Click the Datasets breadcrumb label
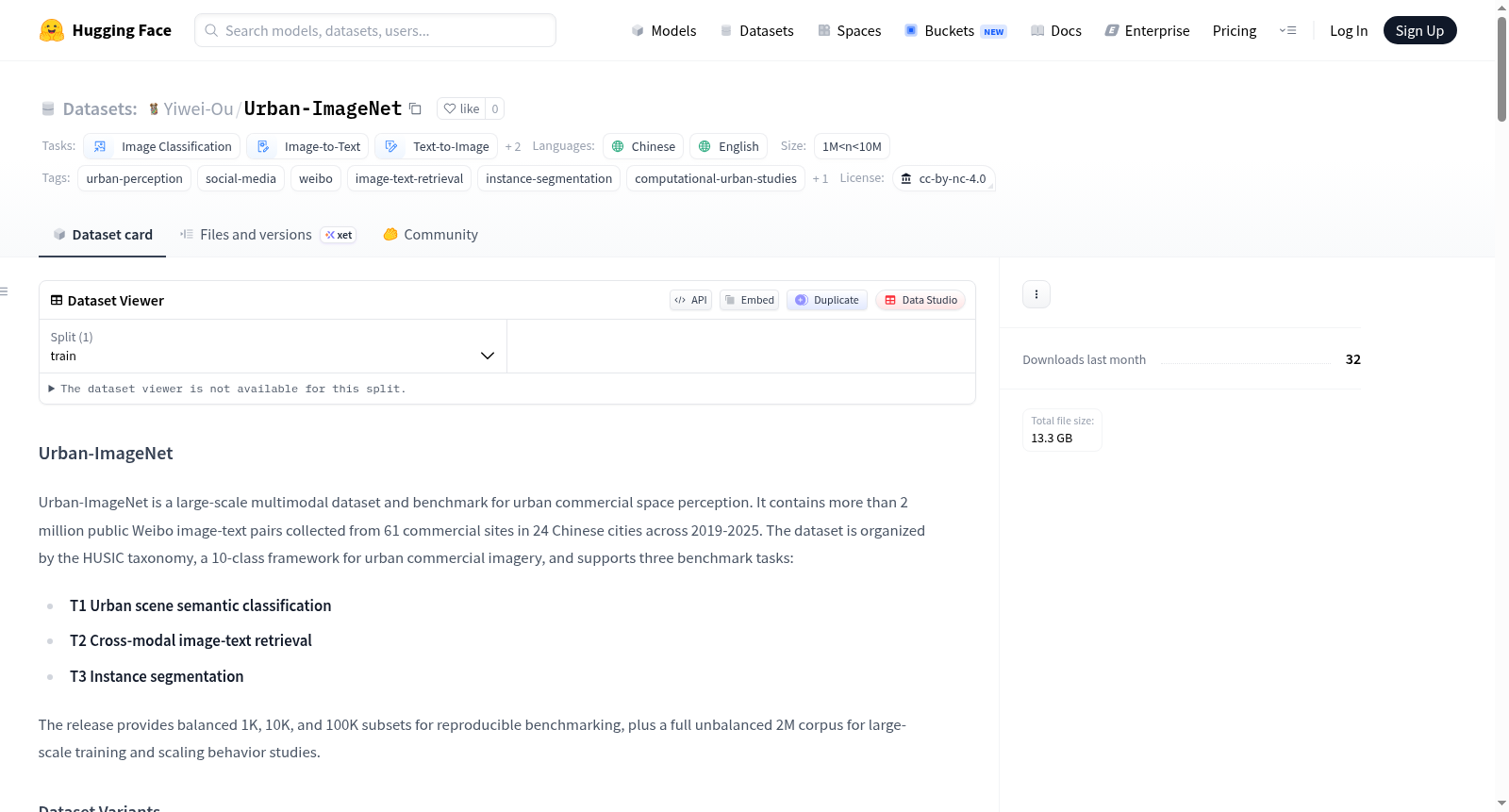This screenshot has height=812, width=1509. [100, 108]
